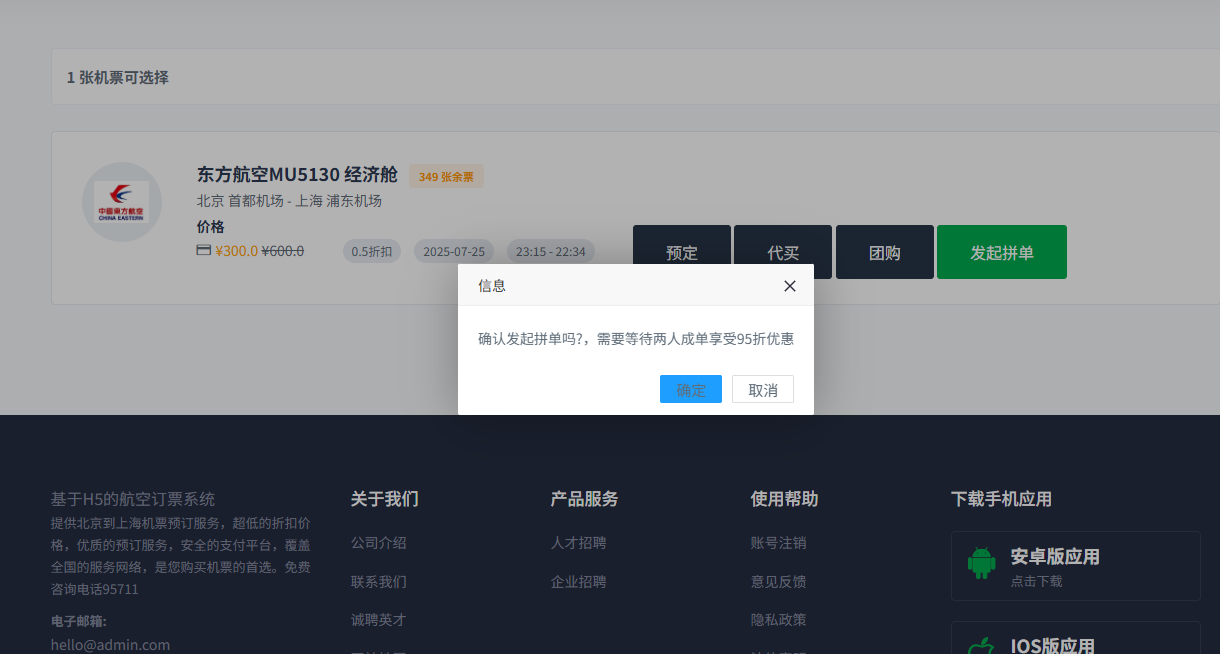Screen dimensions: 1220x654
Task: Click the 349 张余票 badge
Action: [446, 176]
